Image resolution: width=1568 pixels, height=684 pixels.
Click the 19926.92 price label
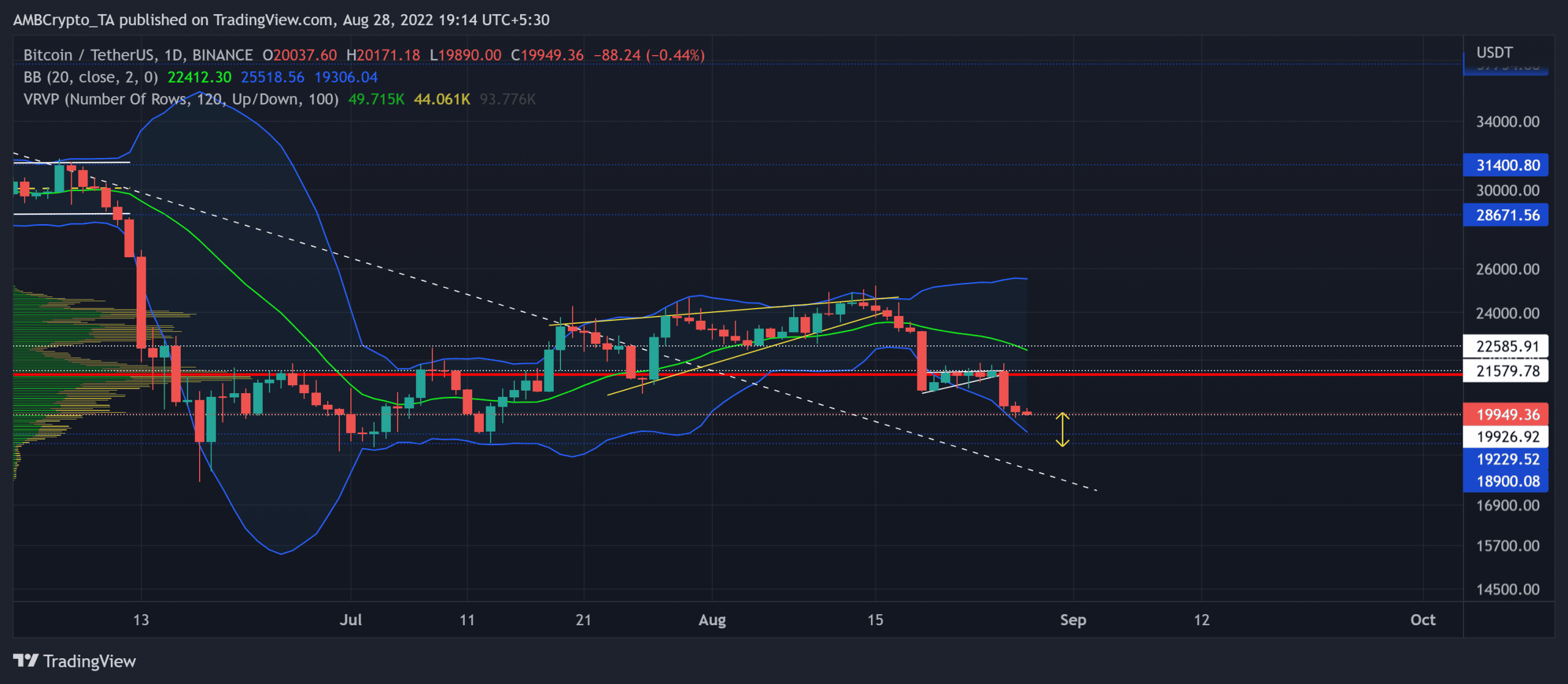(1506, 437)
